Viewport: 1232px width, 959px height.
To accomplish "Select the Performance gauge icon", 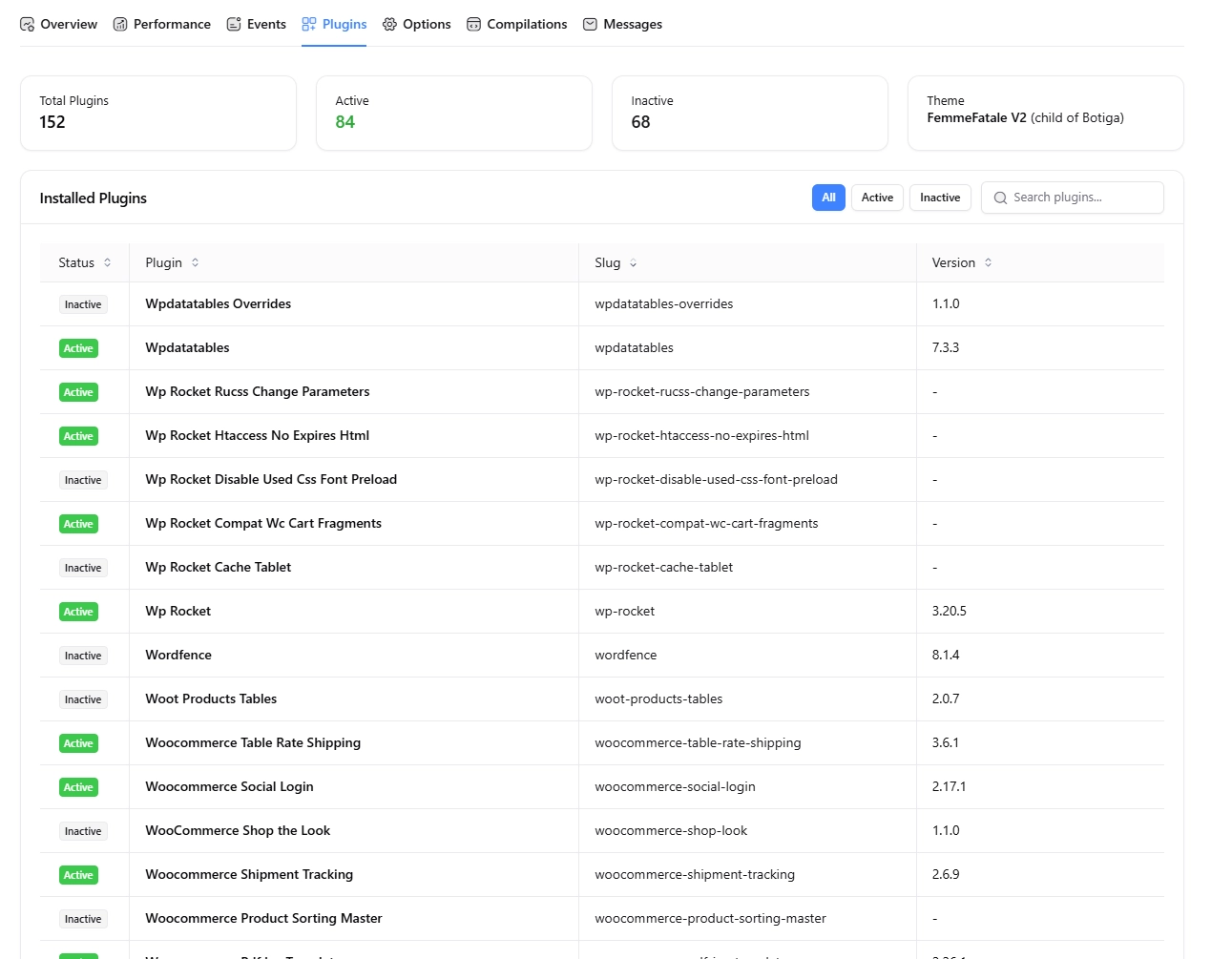I will (x=118, y=23).
